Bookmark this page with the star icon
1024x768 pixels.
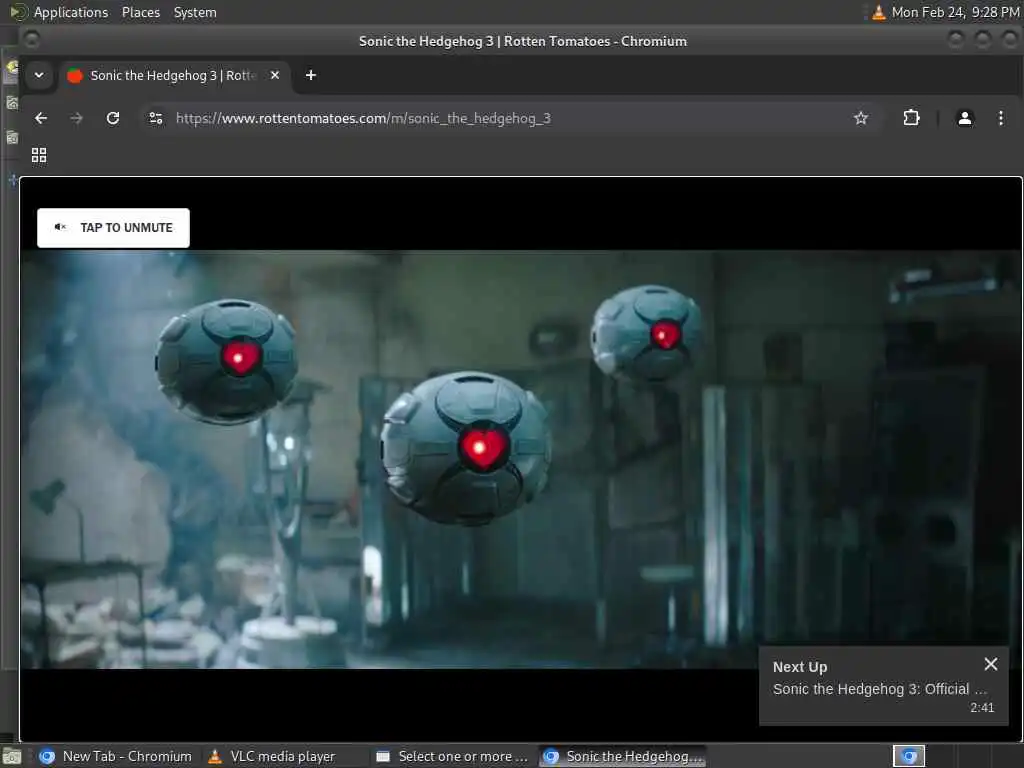[x=861, y=118]
